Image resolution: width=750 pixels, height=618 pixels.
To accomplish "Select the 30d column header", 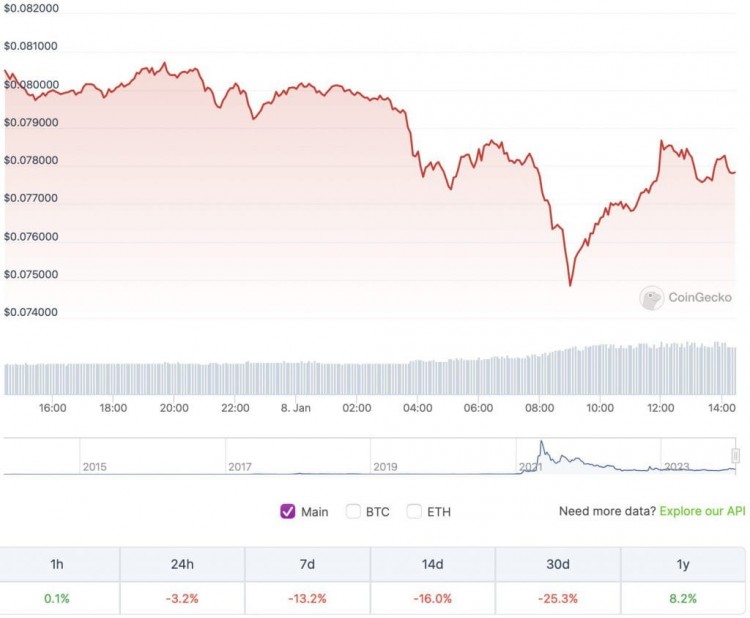I will click(557, 565).
